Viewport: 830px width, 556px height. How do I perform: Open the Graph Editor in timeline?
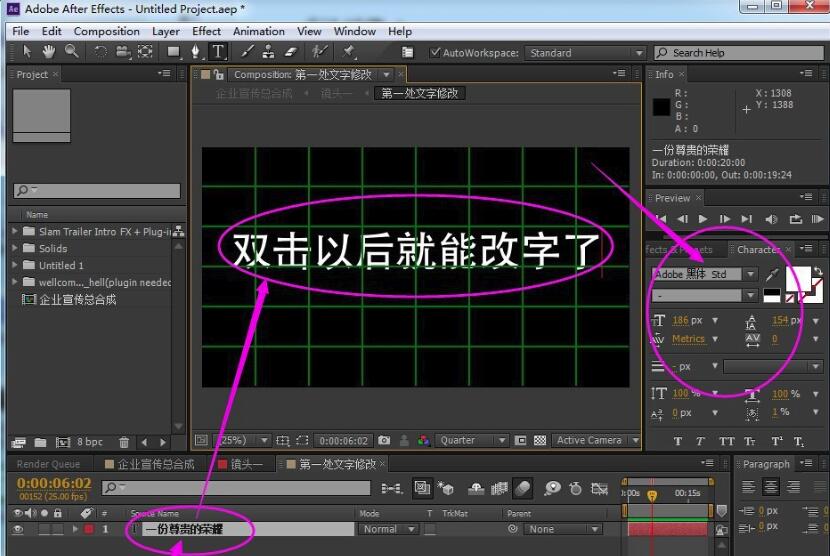point(599,488)
